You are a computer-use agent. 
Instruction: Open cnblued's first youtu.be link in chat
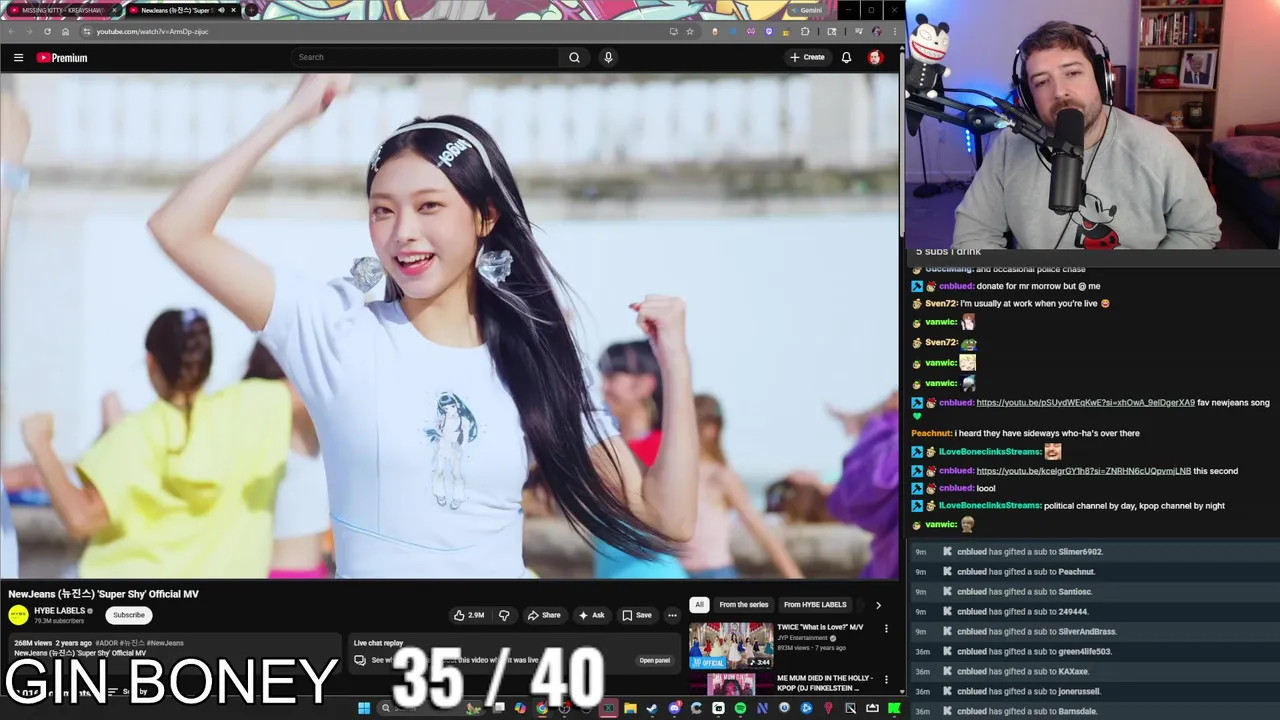coord(1085,402)
